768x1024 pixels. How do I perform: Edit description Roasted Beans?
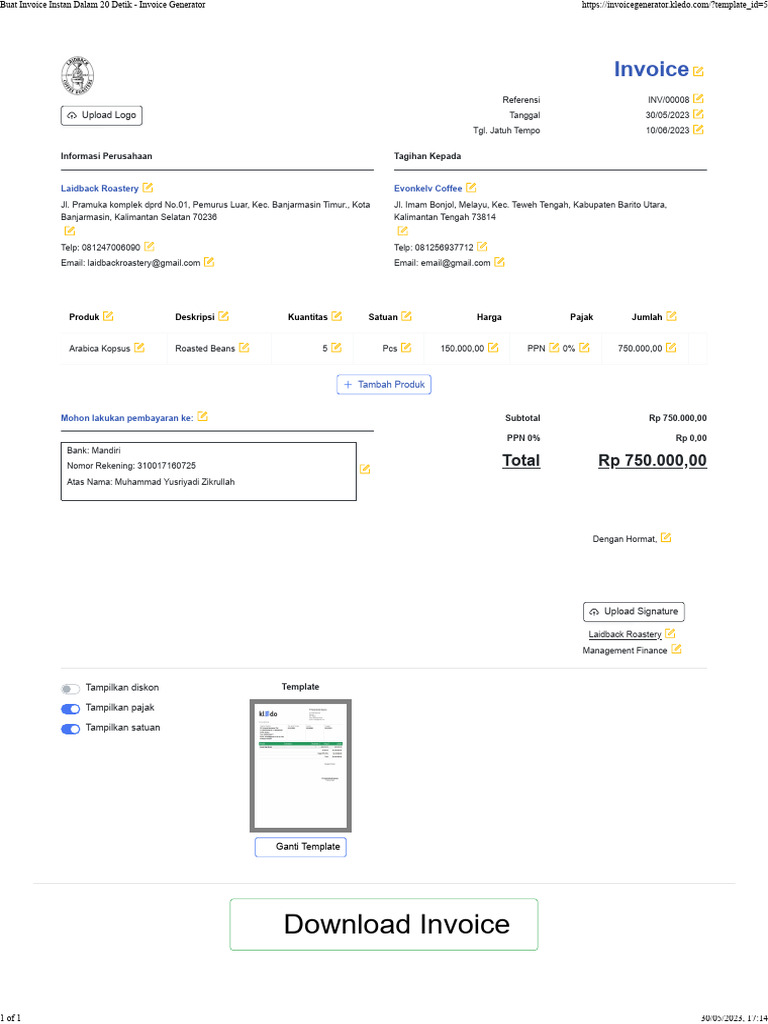(x=244, y=347)
